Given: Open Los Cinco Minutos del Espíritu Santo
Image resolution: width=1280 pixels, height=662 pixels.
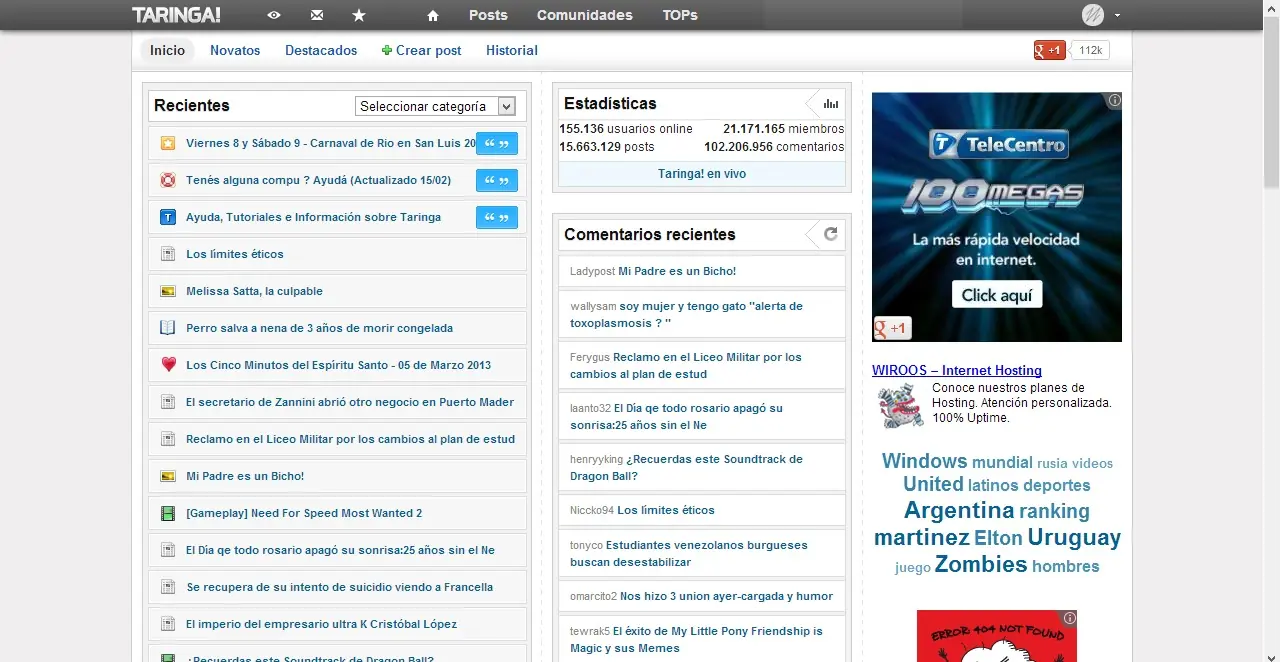Looking at the screenshot, I should (x=338, y=365).
